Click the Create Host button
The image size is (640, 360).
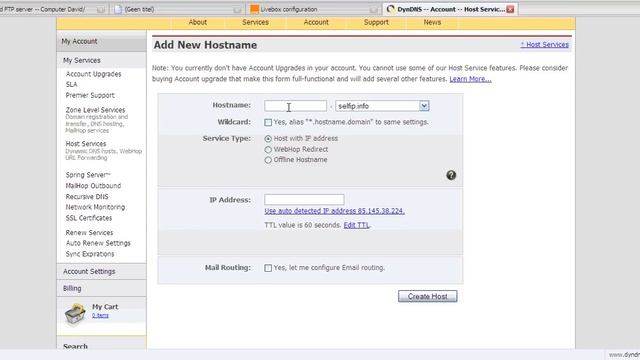click(x=428, y=296)
